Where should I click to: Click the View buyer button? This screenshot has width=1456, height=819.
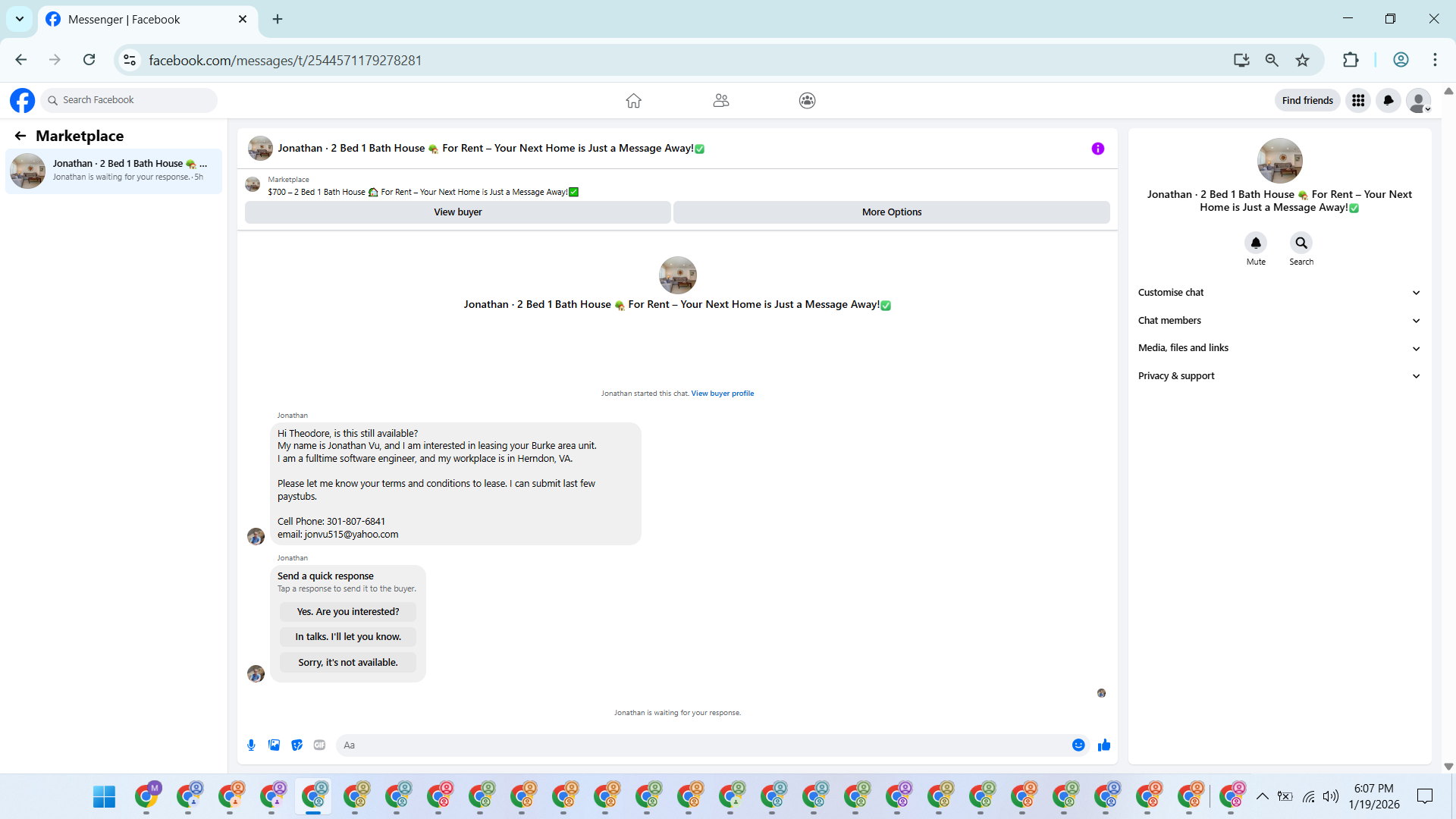[x=457, y=212]
